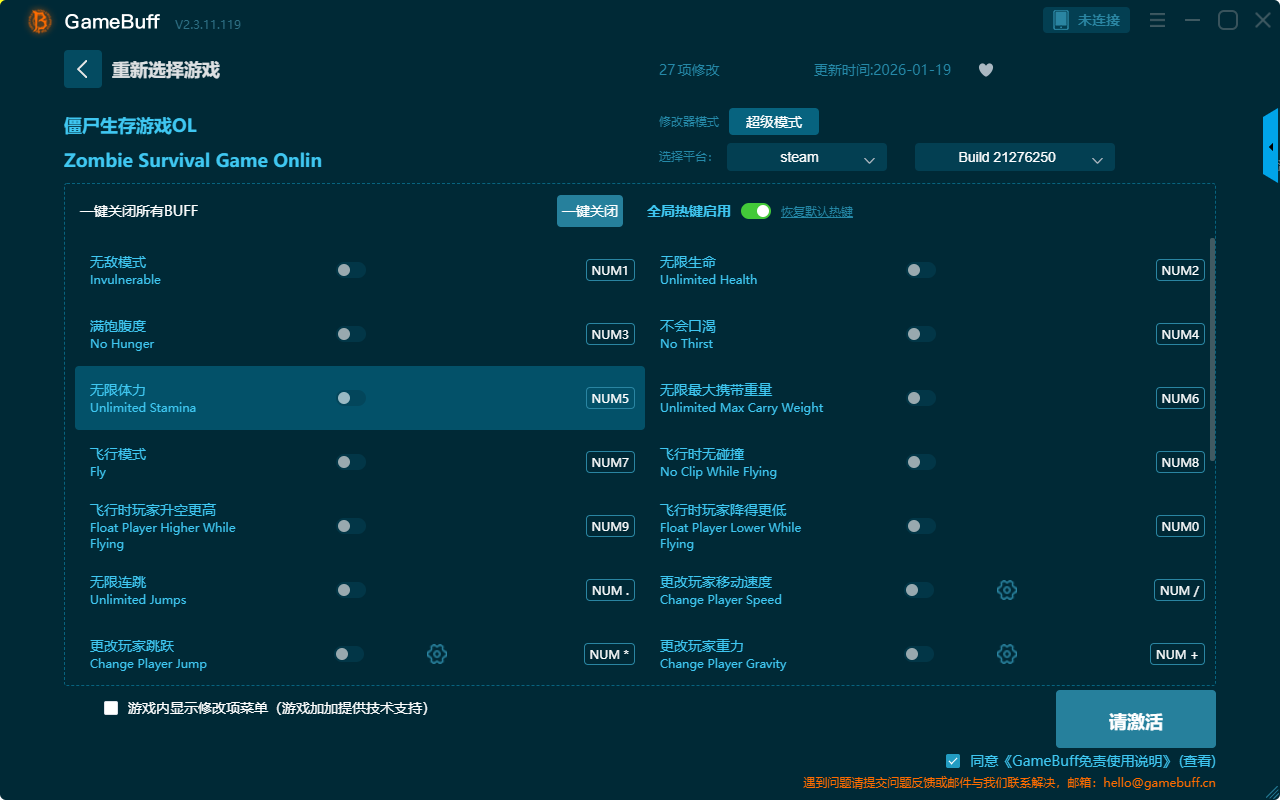Open settings gear for Change Player Speed
The image size is (1280, 800).
1007,590
